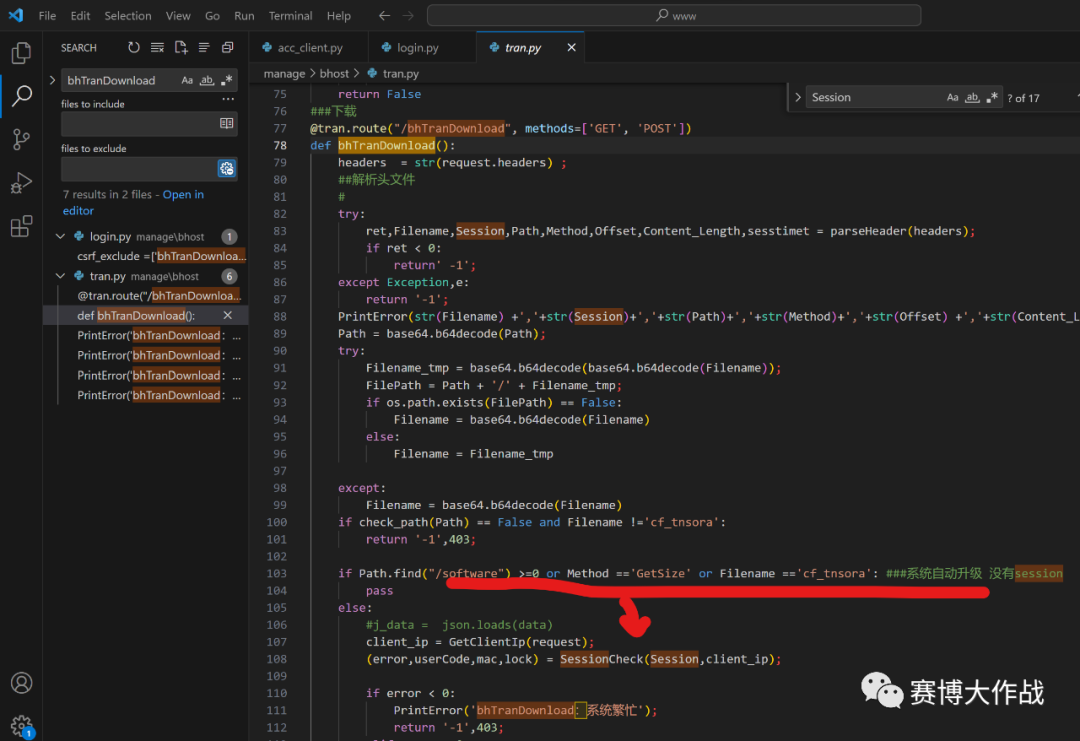This screenshot has width=1080, height=741.
Task: Toggle search details ellipsis button
Action: coord(228,100)
